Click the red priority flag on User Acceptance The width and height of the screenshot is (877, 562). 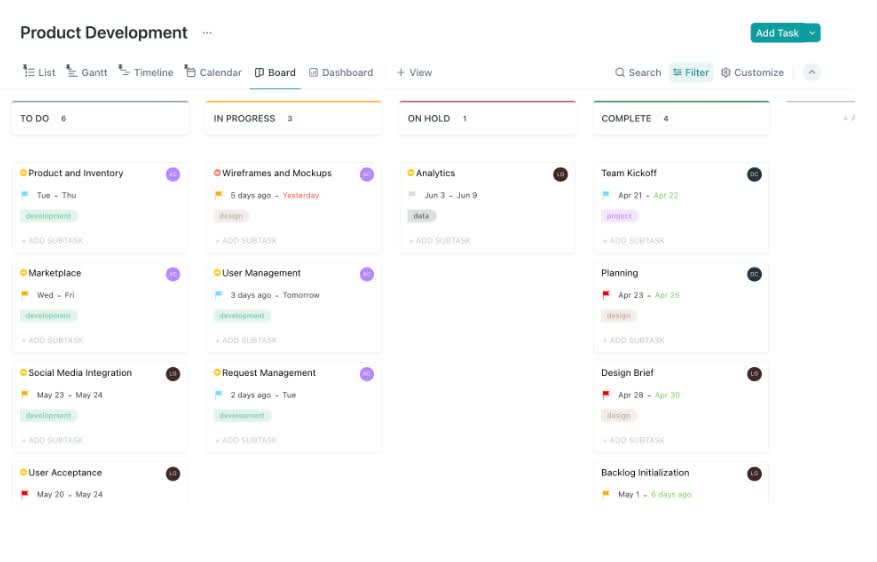tap(25, 494)
